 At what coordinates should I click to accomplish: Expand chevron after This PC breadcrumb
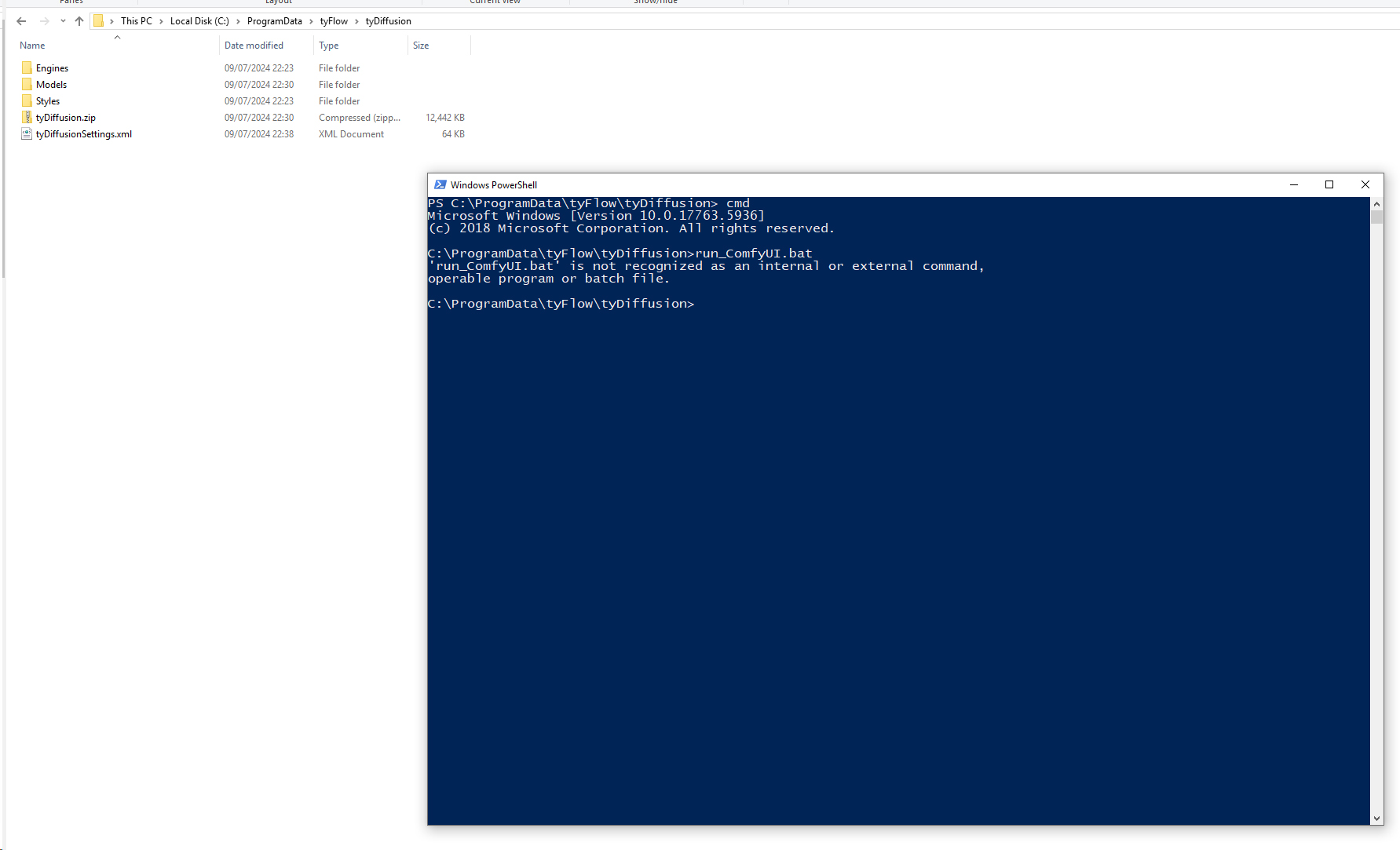coord(161,21)
